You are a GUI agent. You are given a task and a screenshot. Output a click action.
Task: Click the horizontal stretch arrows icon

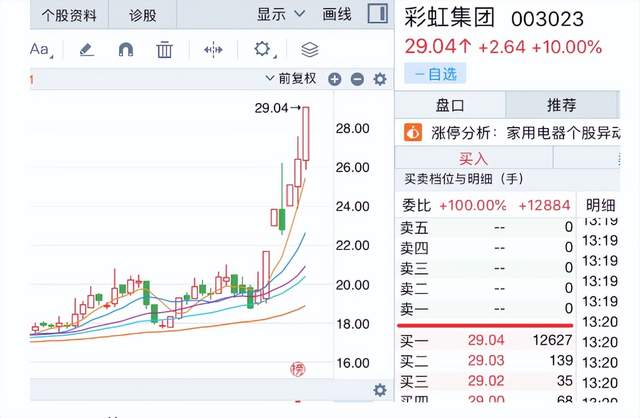pyautogui.click(x=214, y=49)
